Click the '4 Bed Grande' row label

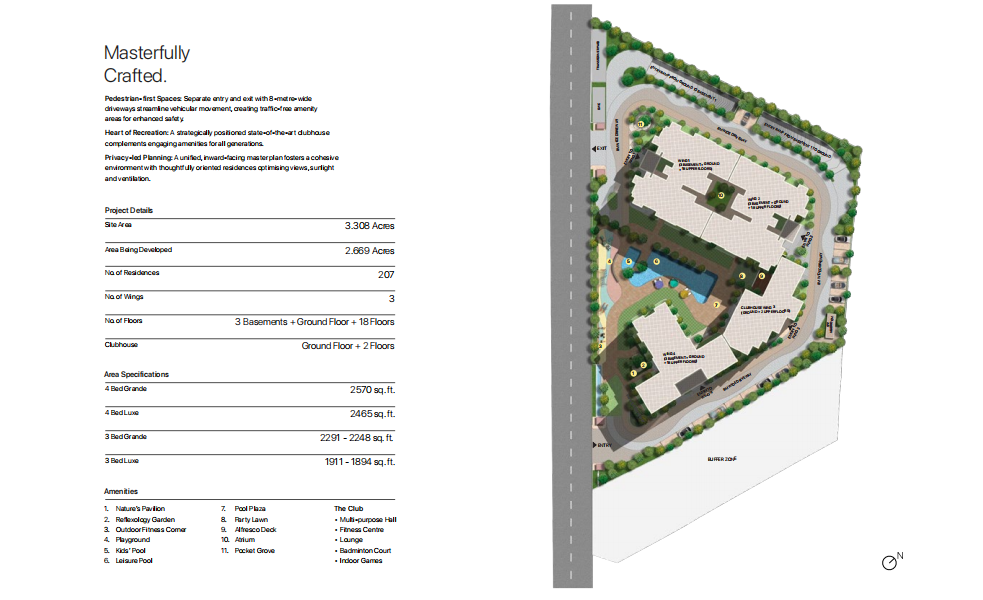125,388
